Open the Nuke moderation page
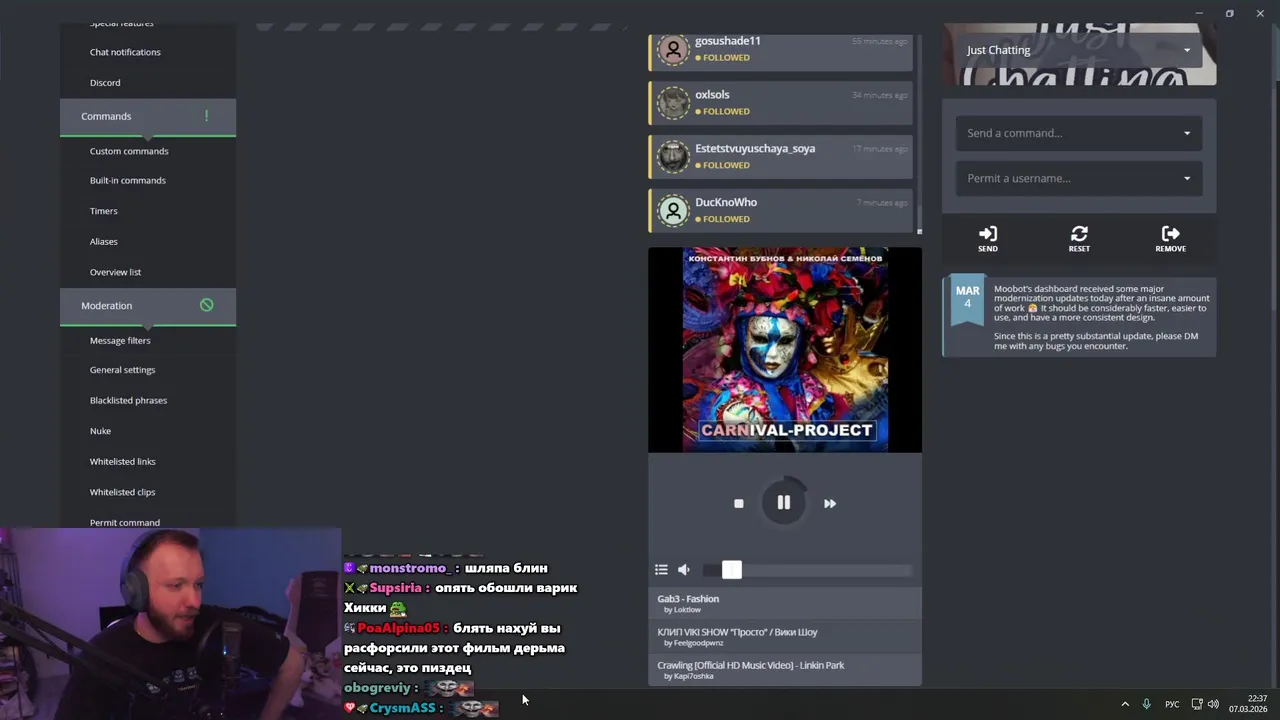 100,431
